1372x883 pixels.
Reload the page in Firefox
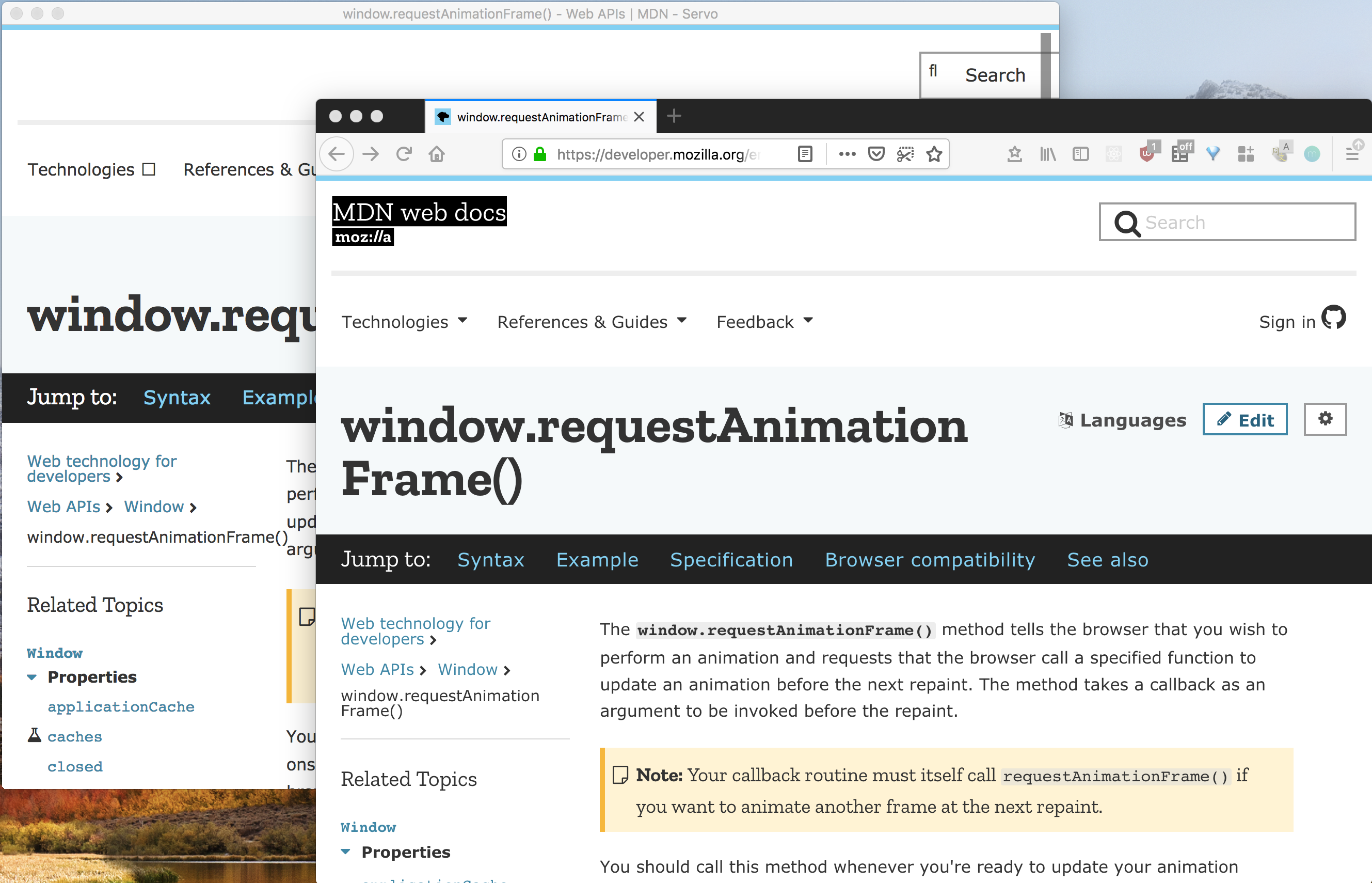[x=404, y=154]
